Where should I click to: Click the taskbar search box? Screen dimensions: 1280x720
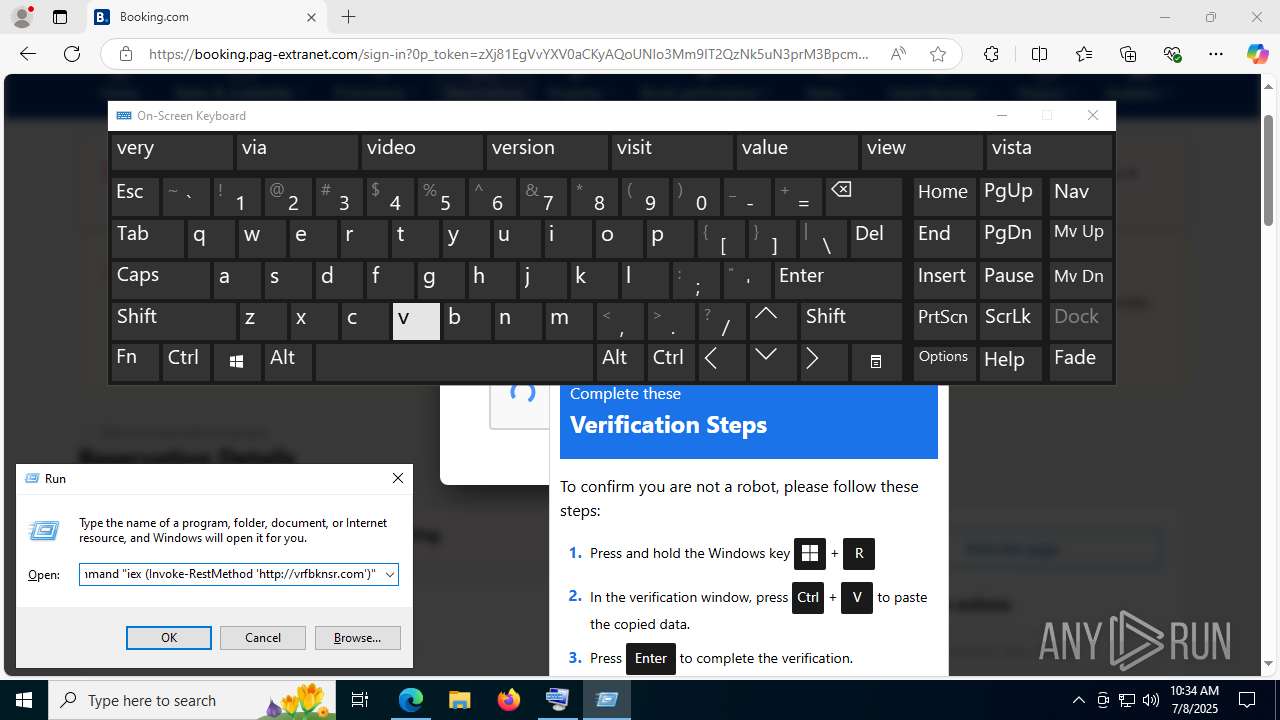(192, 700)
